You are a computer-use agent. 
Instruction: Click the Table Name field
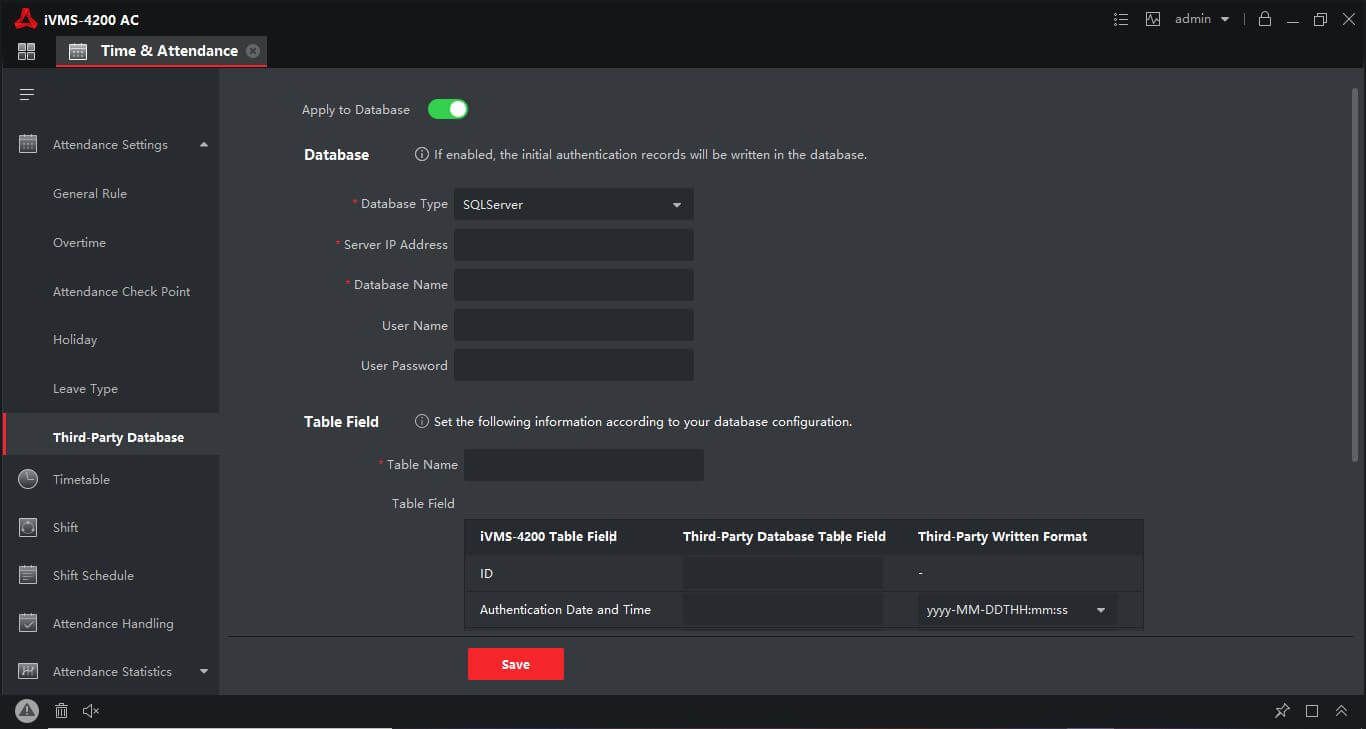[x=584, y=465]
